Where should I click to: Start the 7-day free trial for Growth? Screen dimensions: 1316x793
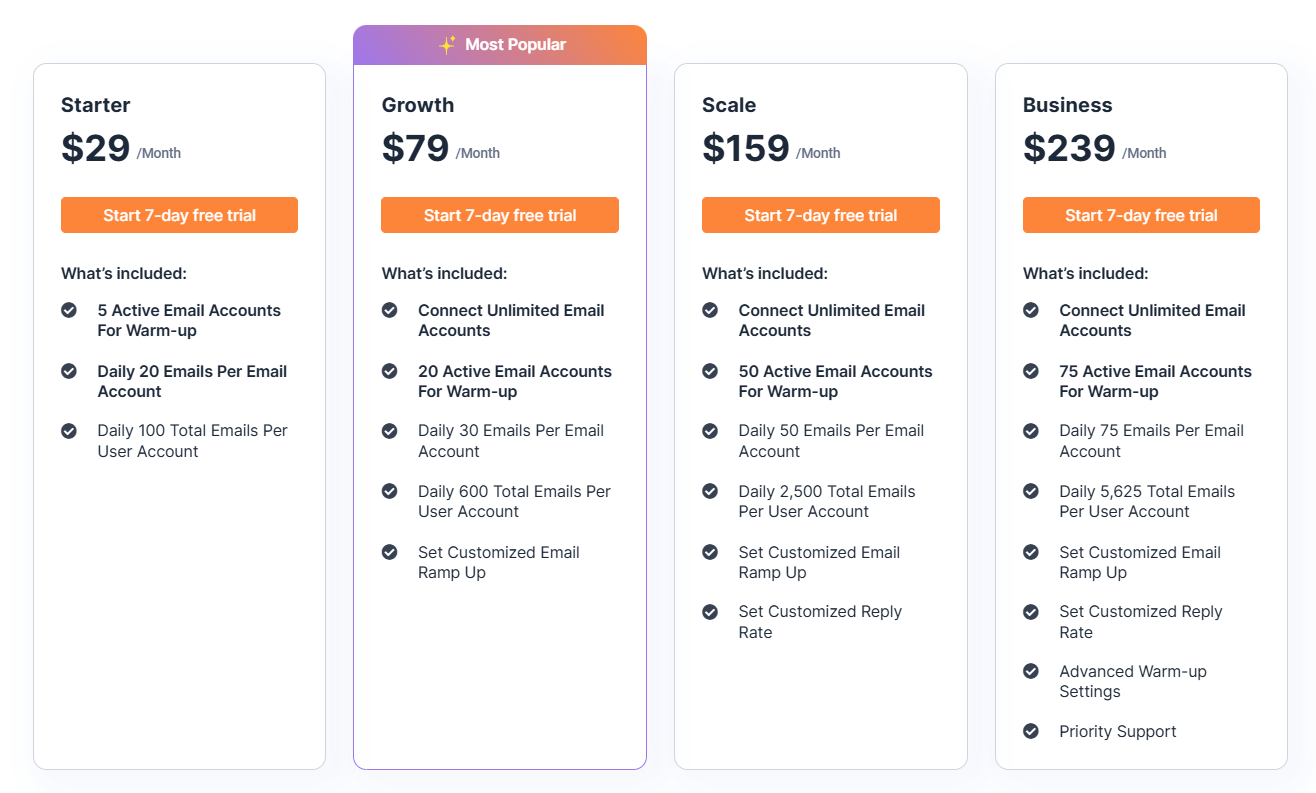(x=500, y=215)
